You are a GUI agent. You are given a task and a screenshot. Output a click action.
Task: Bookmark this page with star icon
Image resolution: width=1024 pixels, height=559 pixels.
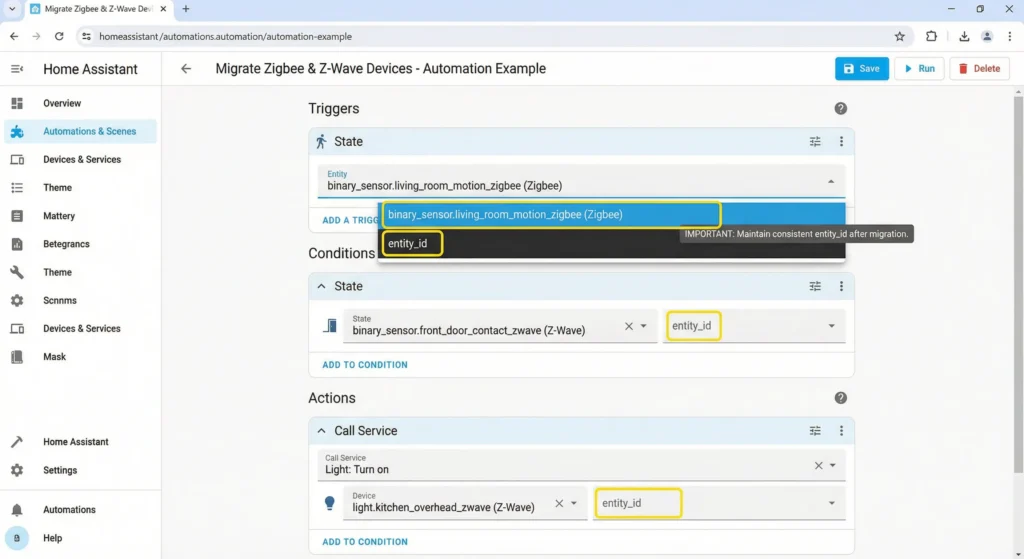tap(899, 37)
